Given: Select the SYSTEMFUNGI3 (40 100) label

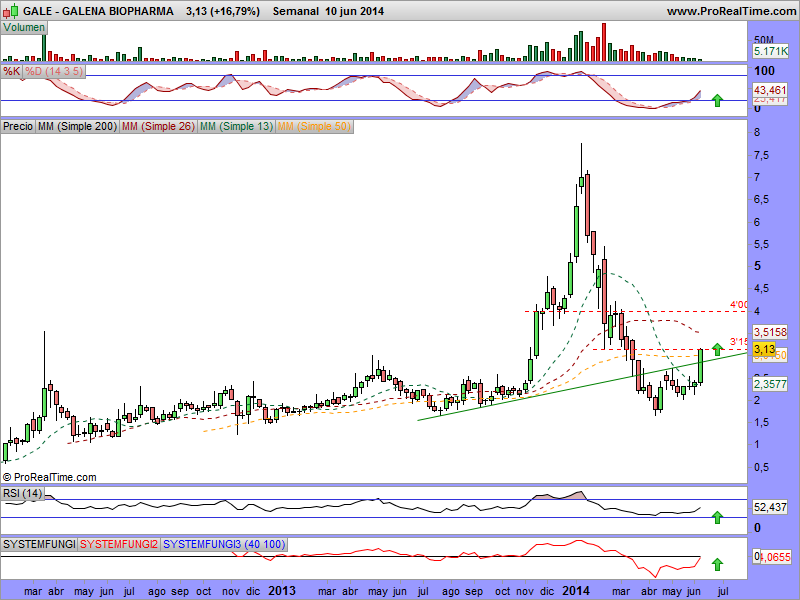Looking at the screenshot, I should tap(224, 544).
